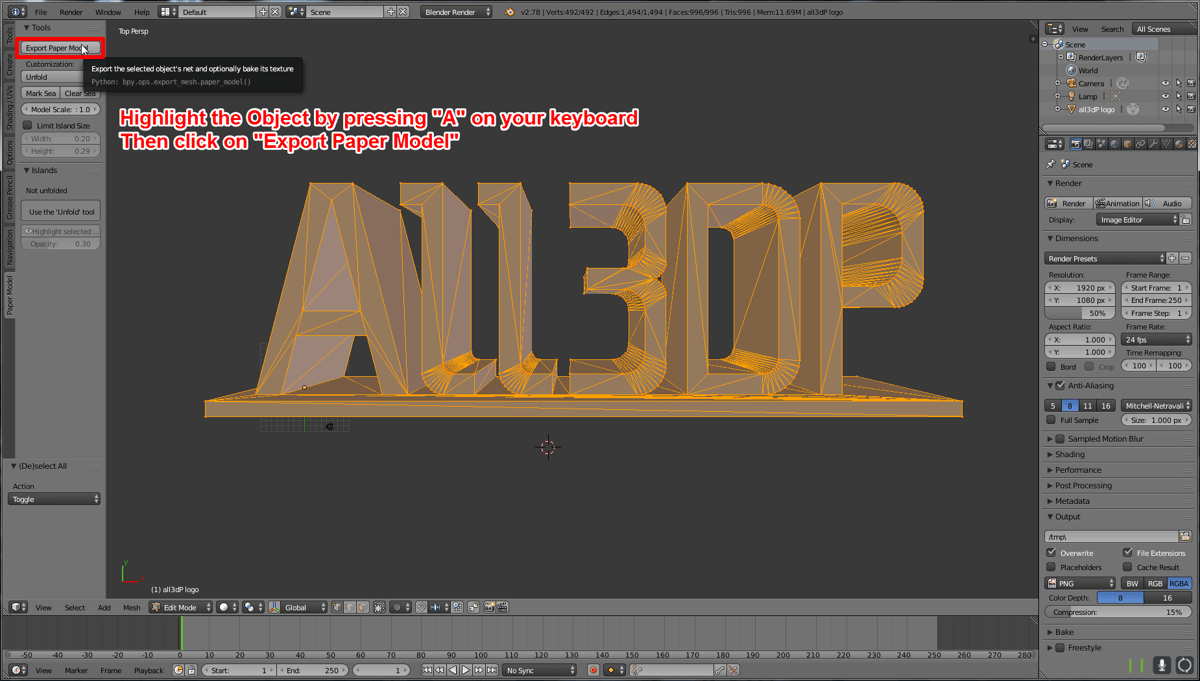
Task: Select the RGBA color mode
Action: point(1180,583)
